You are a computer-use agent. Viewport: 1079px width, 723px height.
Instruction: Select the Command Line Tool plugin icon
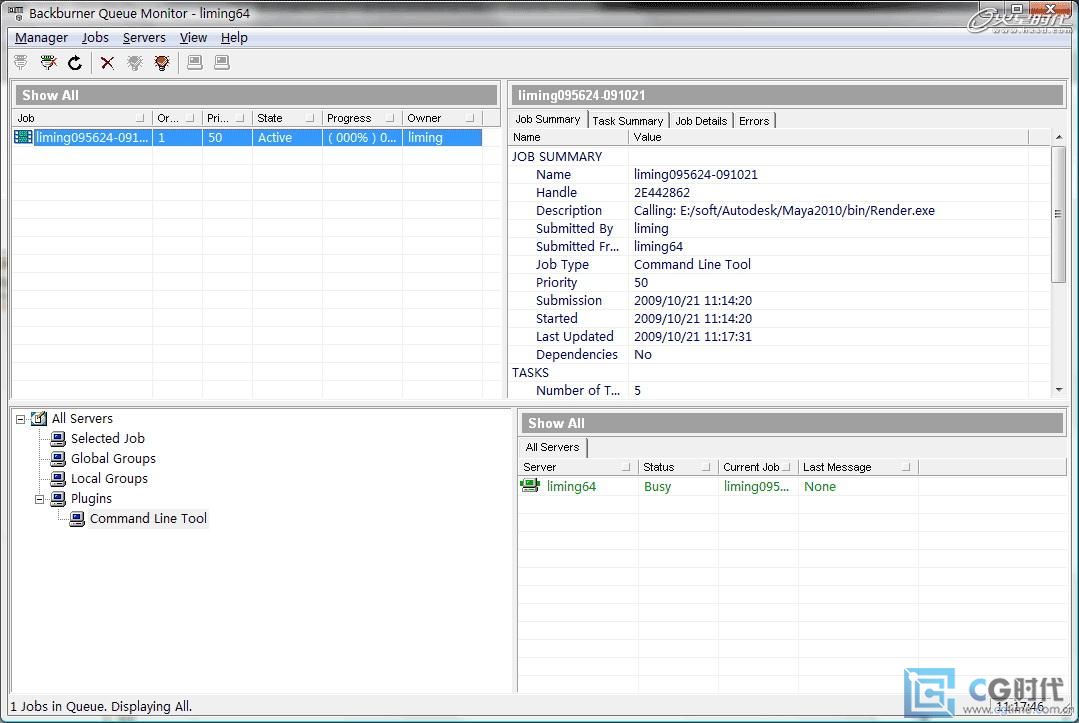(77, 518)
